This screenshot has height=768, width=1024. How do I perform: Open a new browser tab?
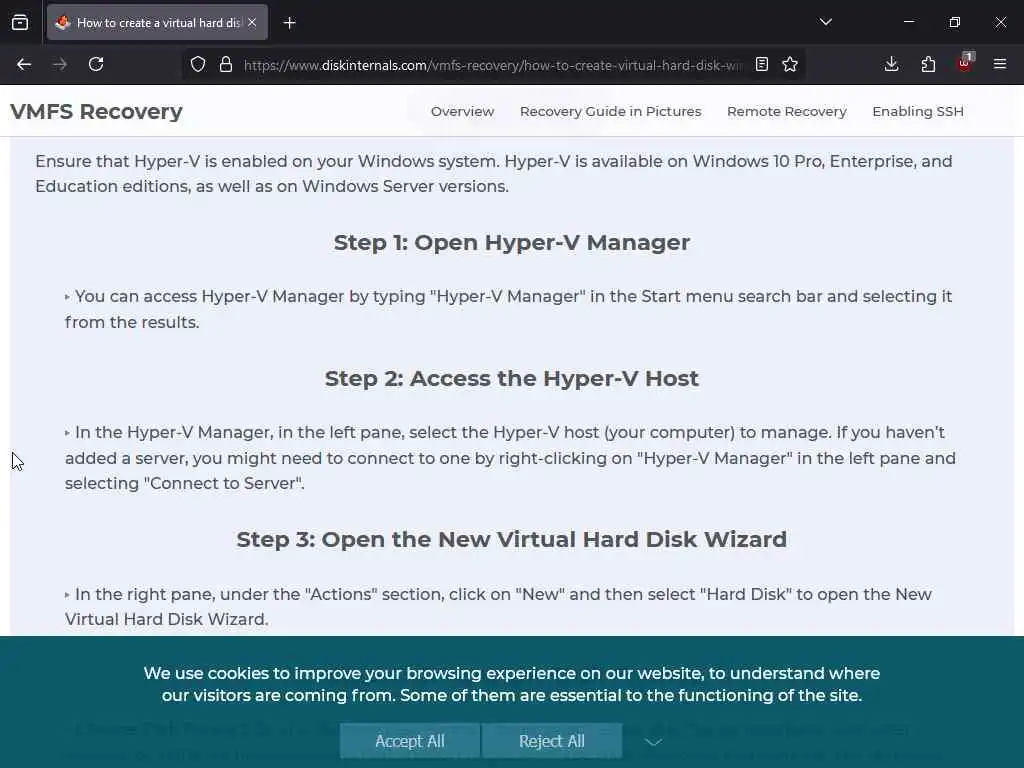pyautogui.click(x=289, y=23)
